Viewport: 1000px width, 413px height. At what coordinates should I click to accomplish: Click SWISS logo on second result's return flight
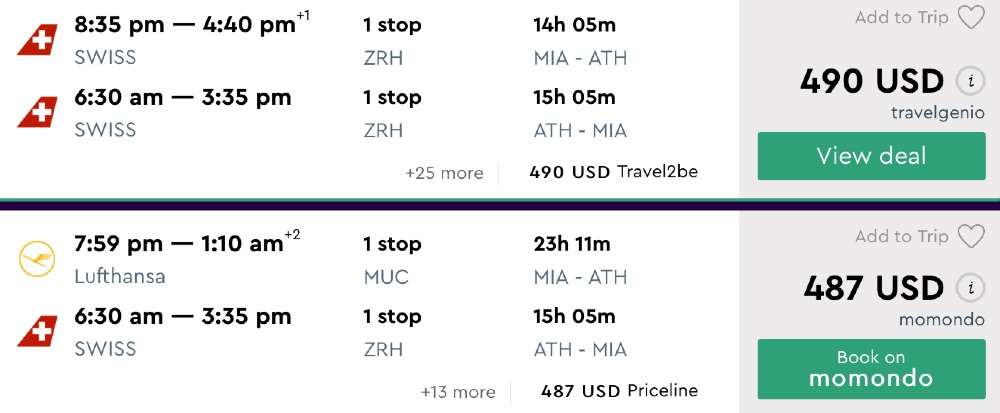(36, 332)
